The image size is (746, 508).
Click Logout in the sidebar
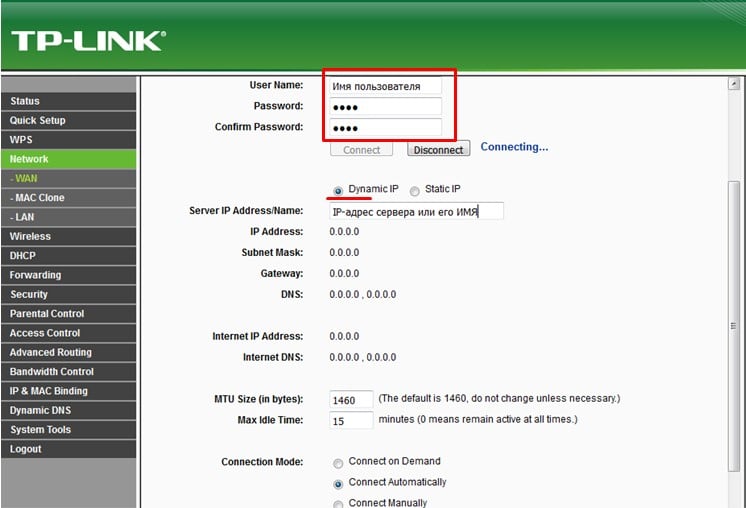click(x=68, y=449)
